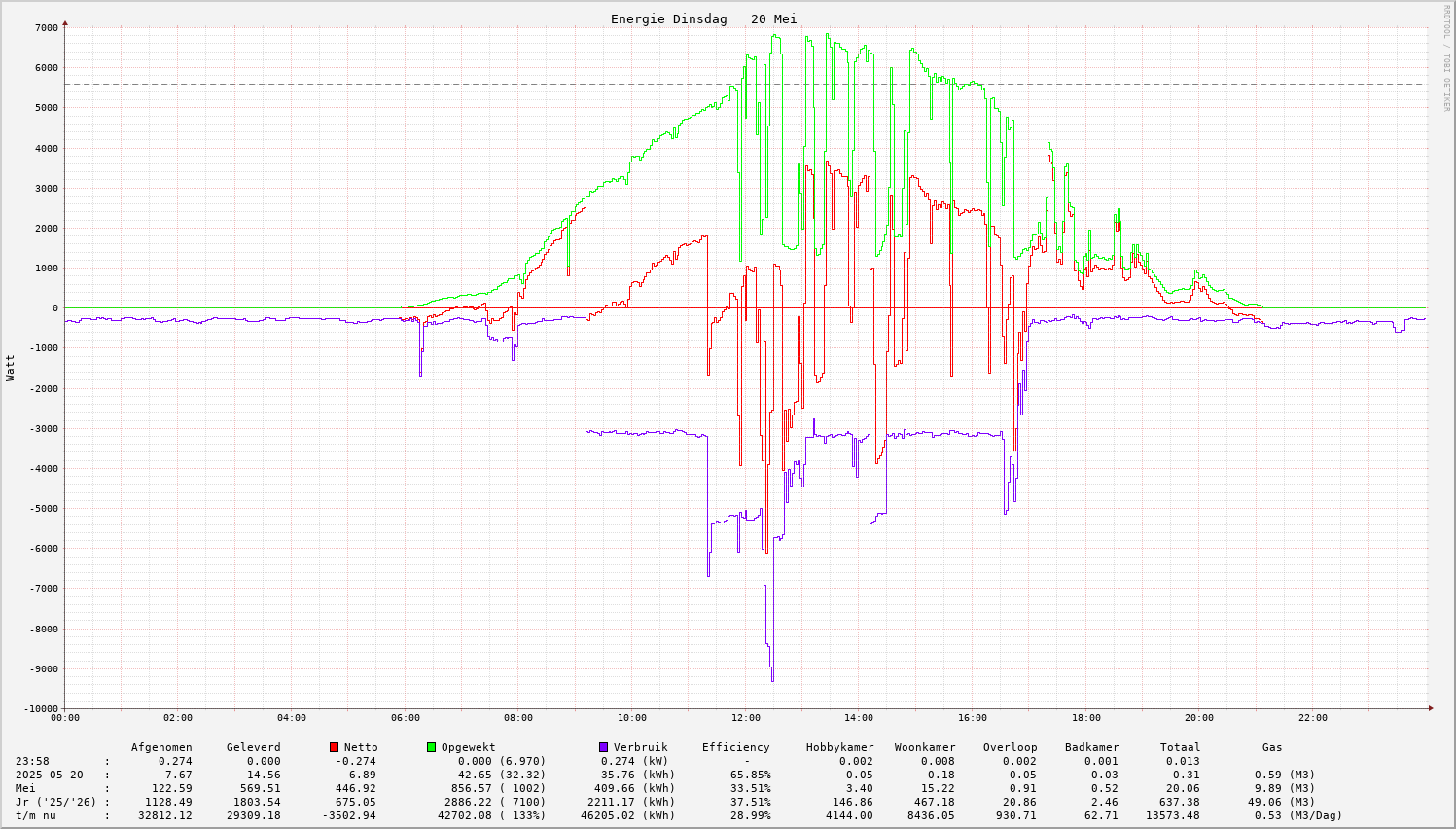The width and height of the screenshot is (1456, 829).
Task: Click the 't/m nu' row label
Action: pyautogui.click(x=35, y=815)
